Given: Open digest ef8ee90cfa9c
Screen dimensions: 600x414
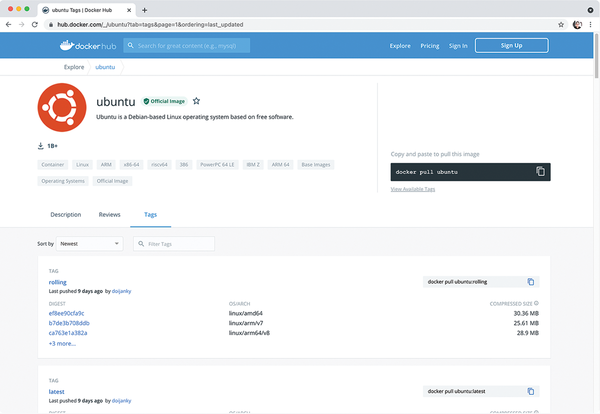Looking at the screenshot, I should click(66, 313).
